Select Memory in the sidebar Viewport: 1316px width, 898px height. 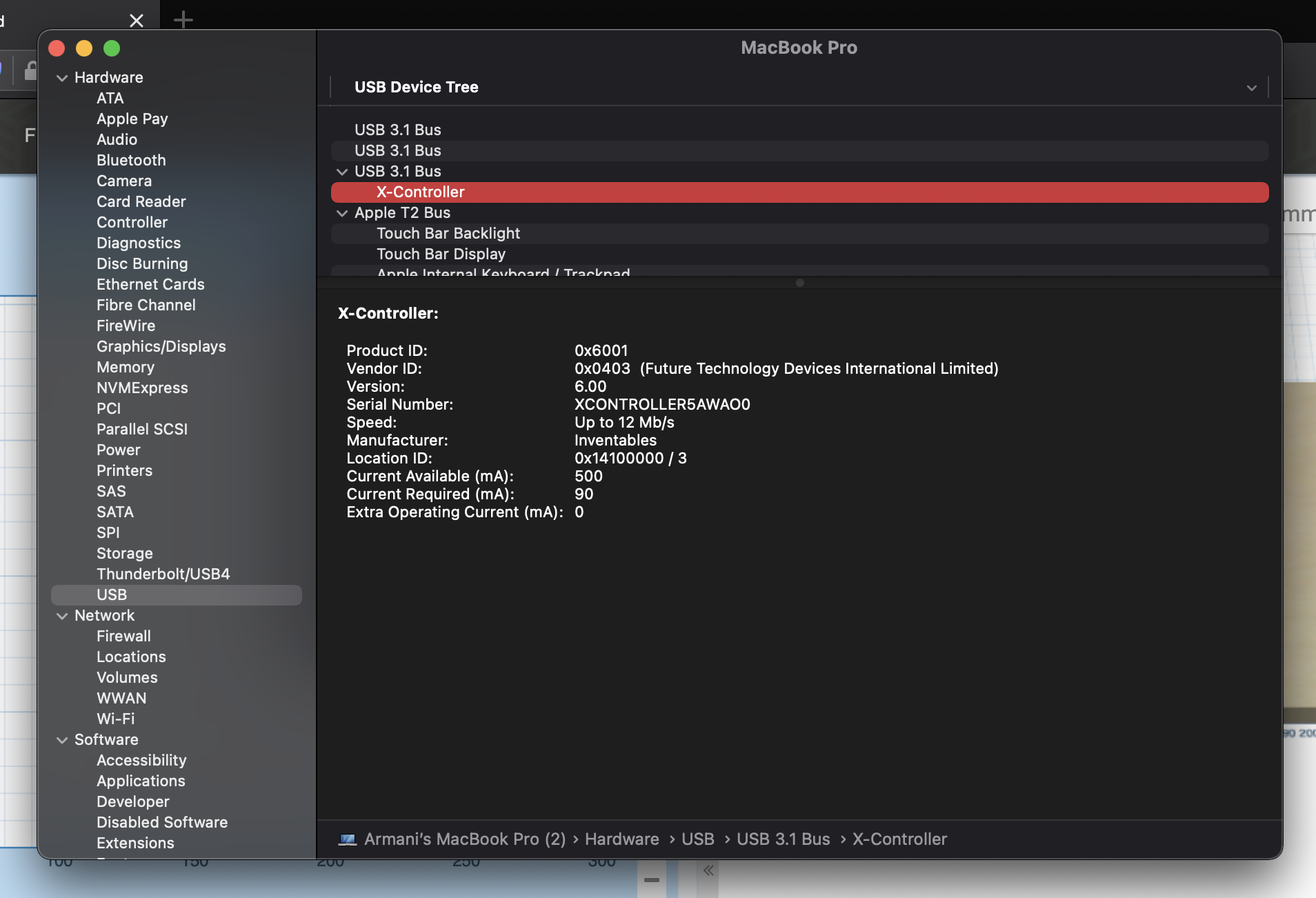[126, 368]
